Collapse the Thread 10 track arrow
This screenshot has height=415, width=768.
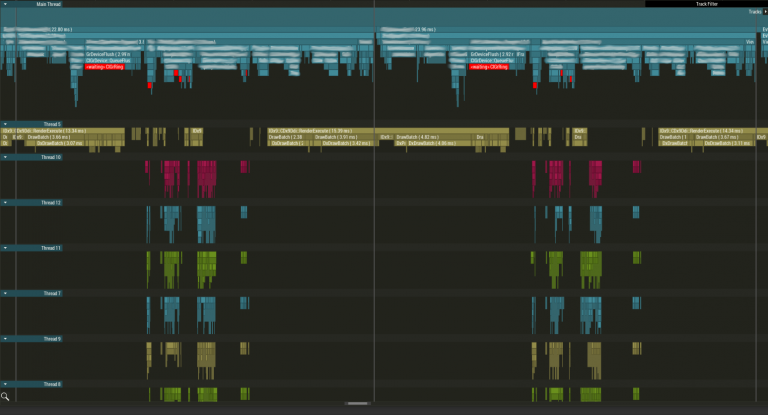pos(5,157)
